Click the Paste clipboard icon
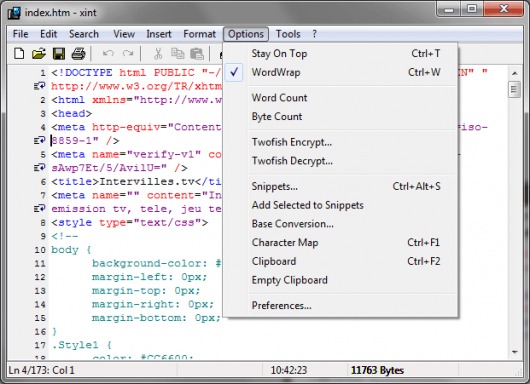Viewport: 530px width, 384px height. coord(197,54)
